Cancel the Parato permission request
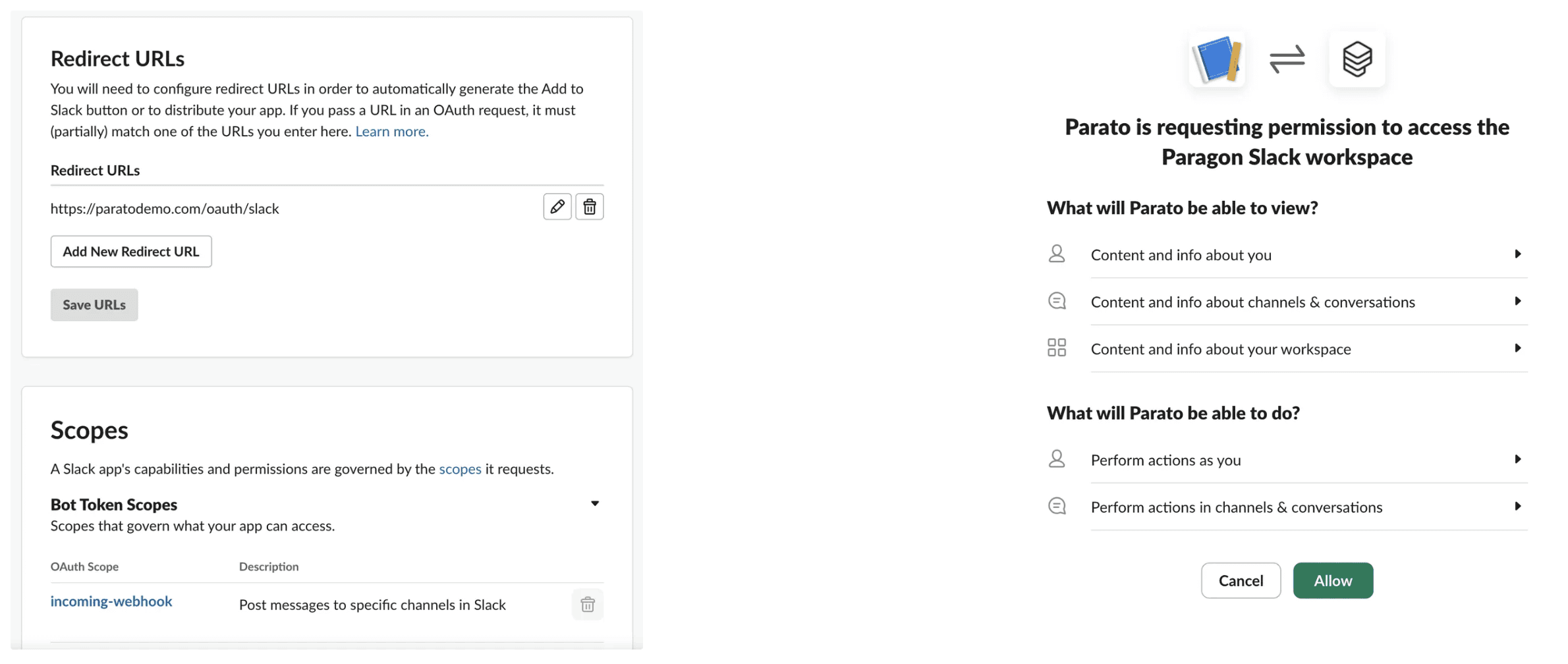Screen dimensions: 1568x664 pos(1241,580)
